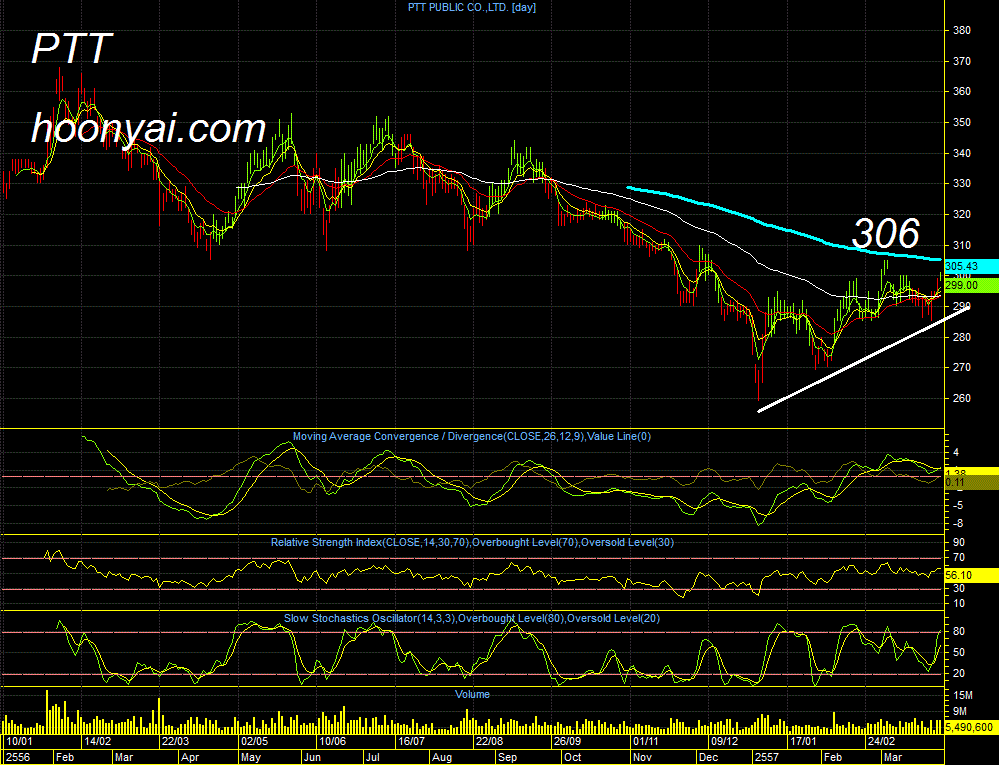Screen dimensions: 999x765
Task: Click the 370 price axis label
Action: click(961, 61)
